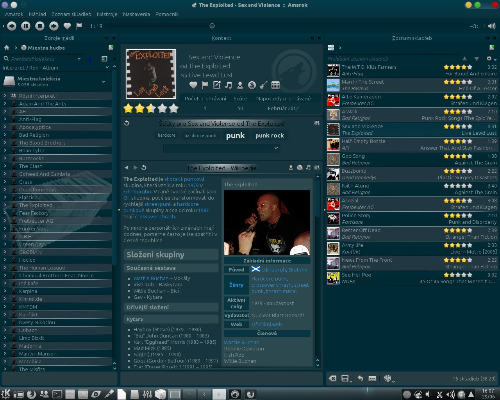Open playlist track progression dropdown
500x400 pixels.
coord(388,378)
